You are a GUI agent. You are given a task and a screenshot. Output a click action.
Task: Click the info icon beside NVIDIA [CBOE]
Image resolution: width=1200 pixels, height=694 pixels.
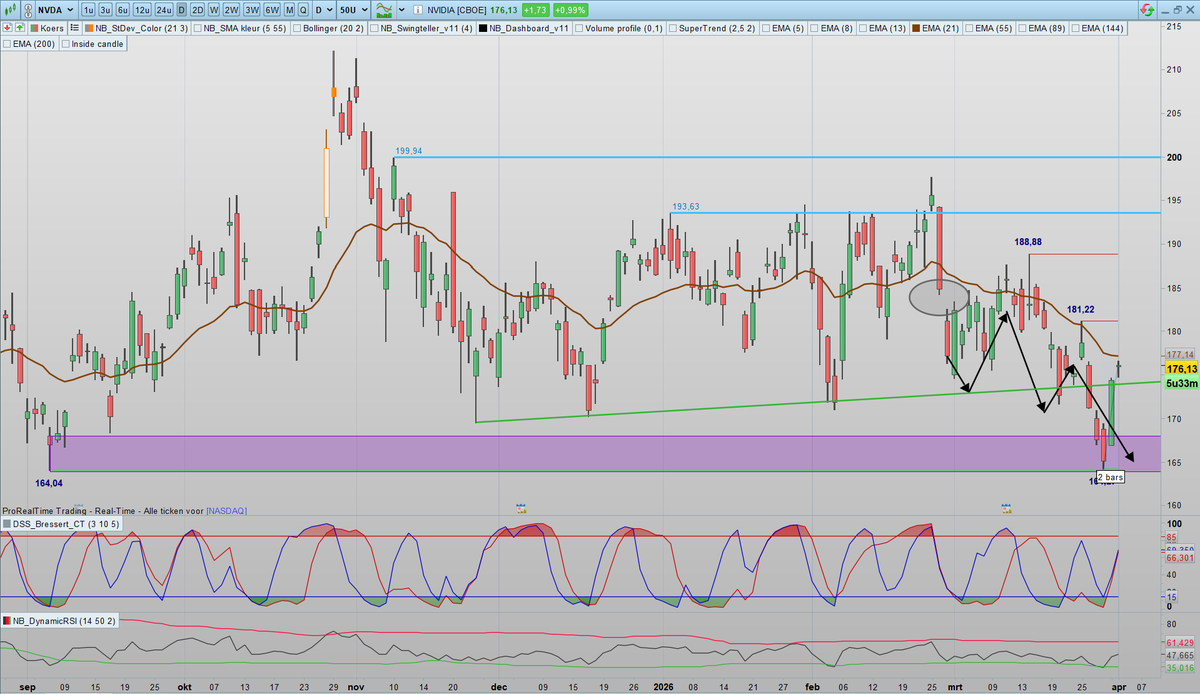418,9
